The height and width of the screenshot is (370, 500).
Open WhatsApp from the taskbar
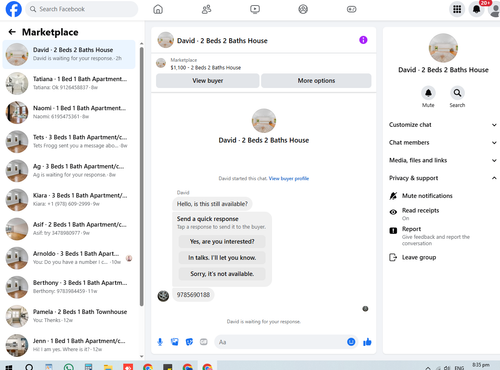pos(69,367)
